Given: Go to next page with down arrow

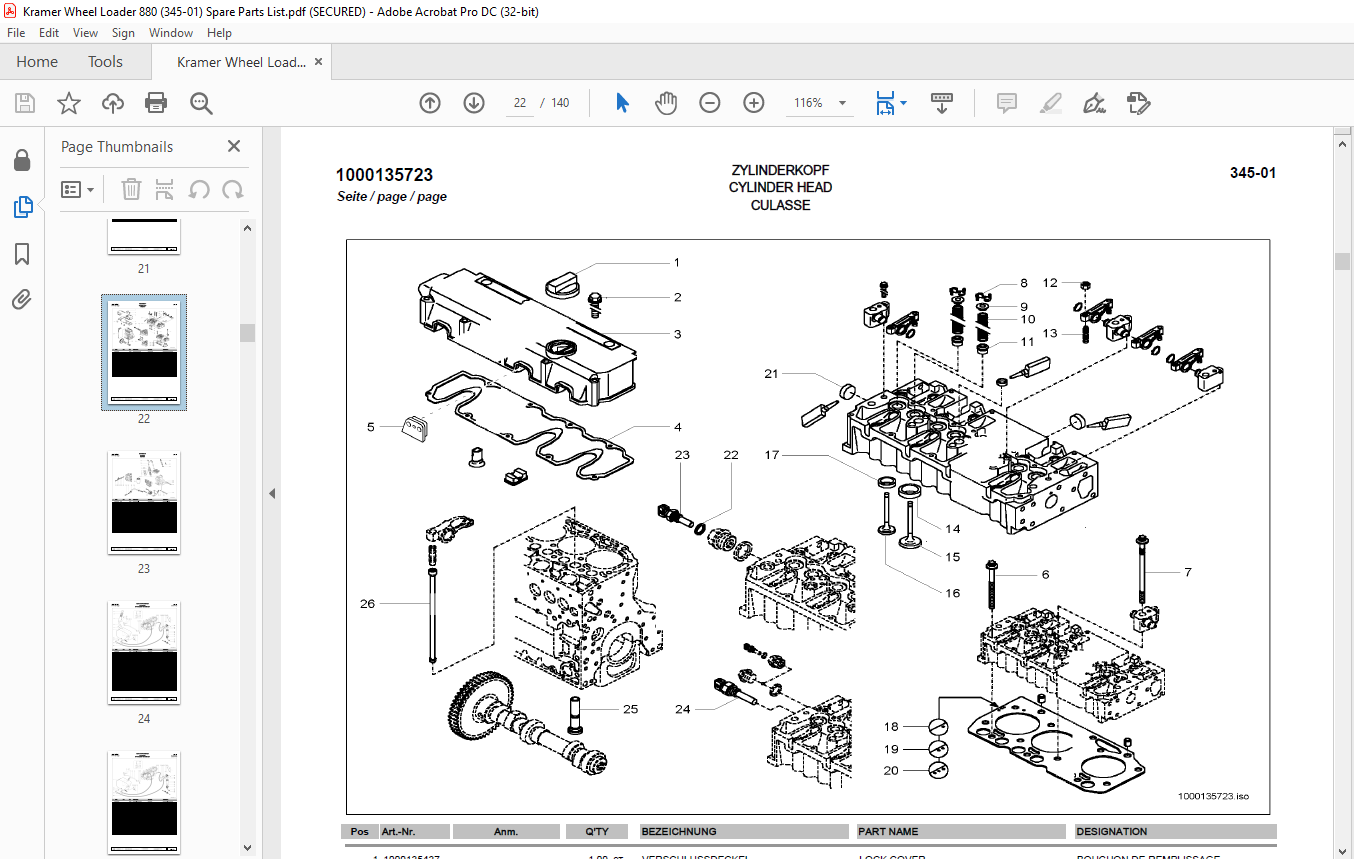Looking at the screenshot, I should pos(474,103).
